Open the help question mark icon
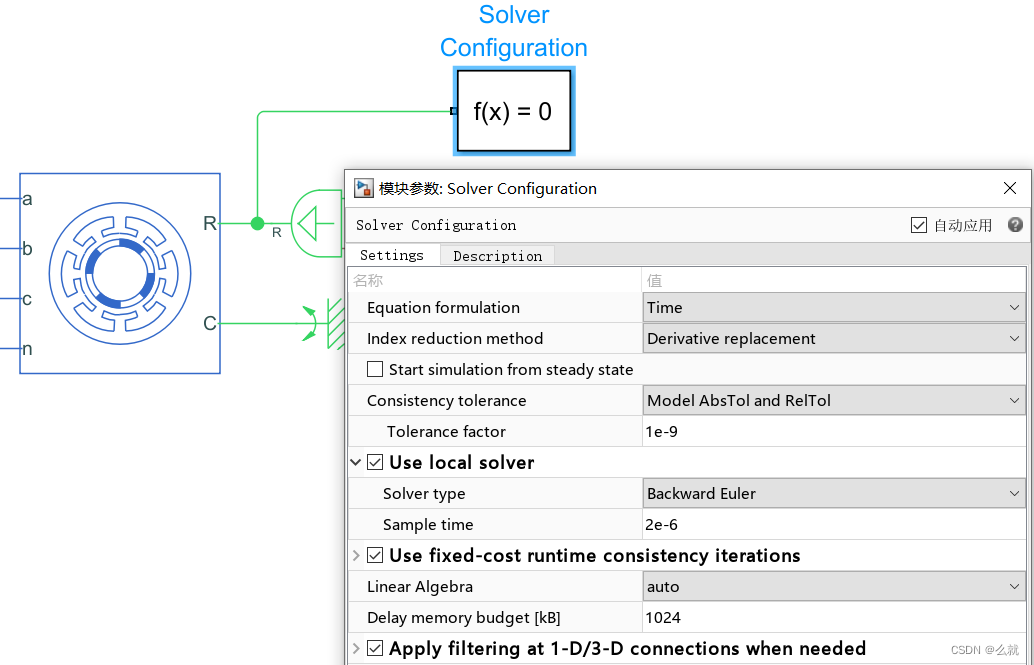The height and width of the screenshot is (665, 1034). click(x=1016, y=225)
